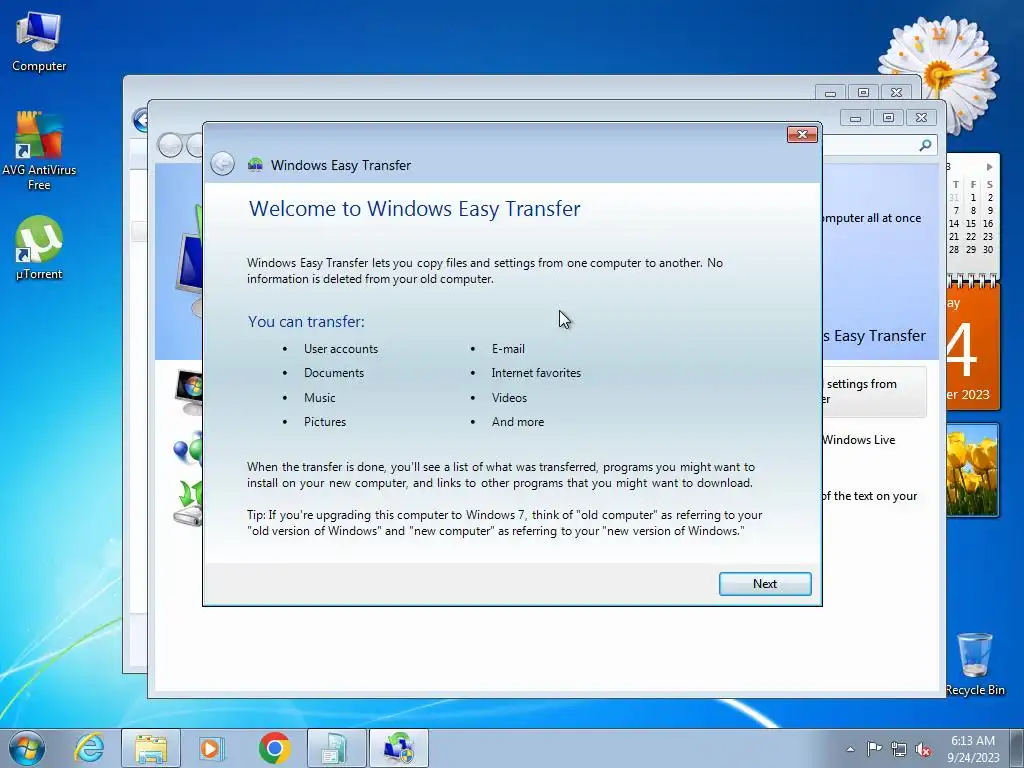Launch Internet Explorer from the taskbar
The height and width of the screenshot is (768, 1024).
(89, 748)
